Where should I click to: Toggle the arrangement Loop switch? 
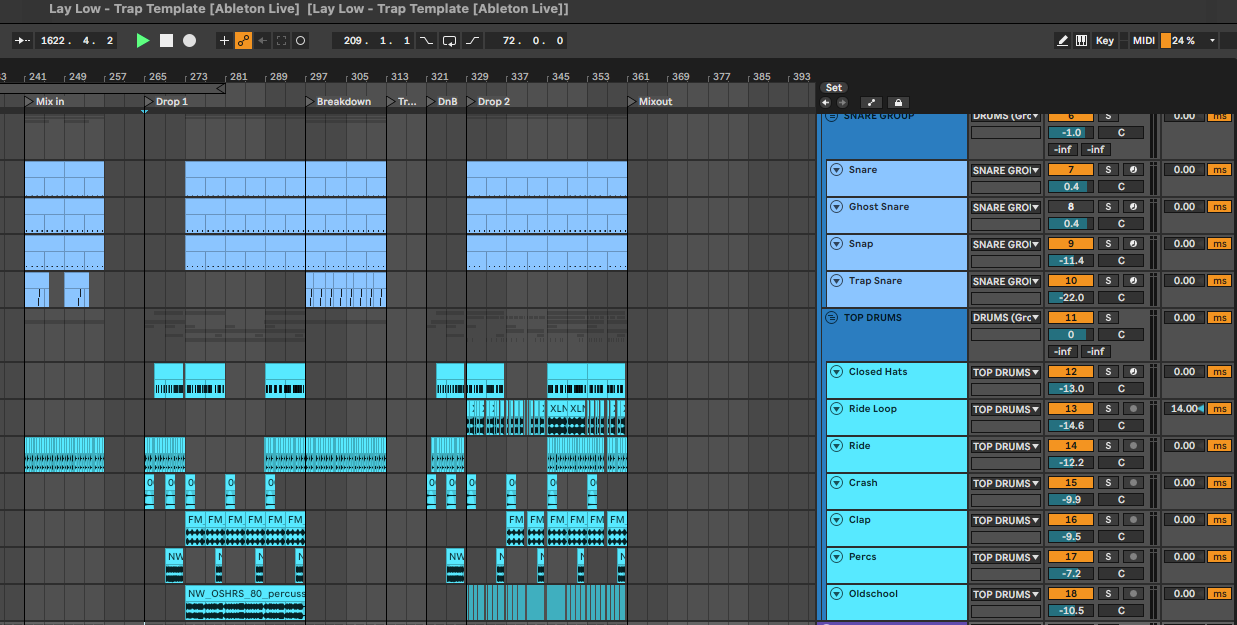click(449, 41)
